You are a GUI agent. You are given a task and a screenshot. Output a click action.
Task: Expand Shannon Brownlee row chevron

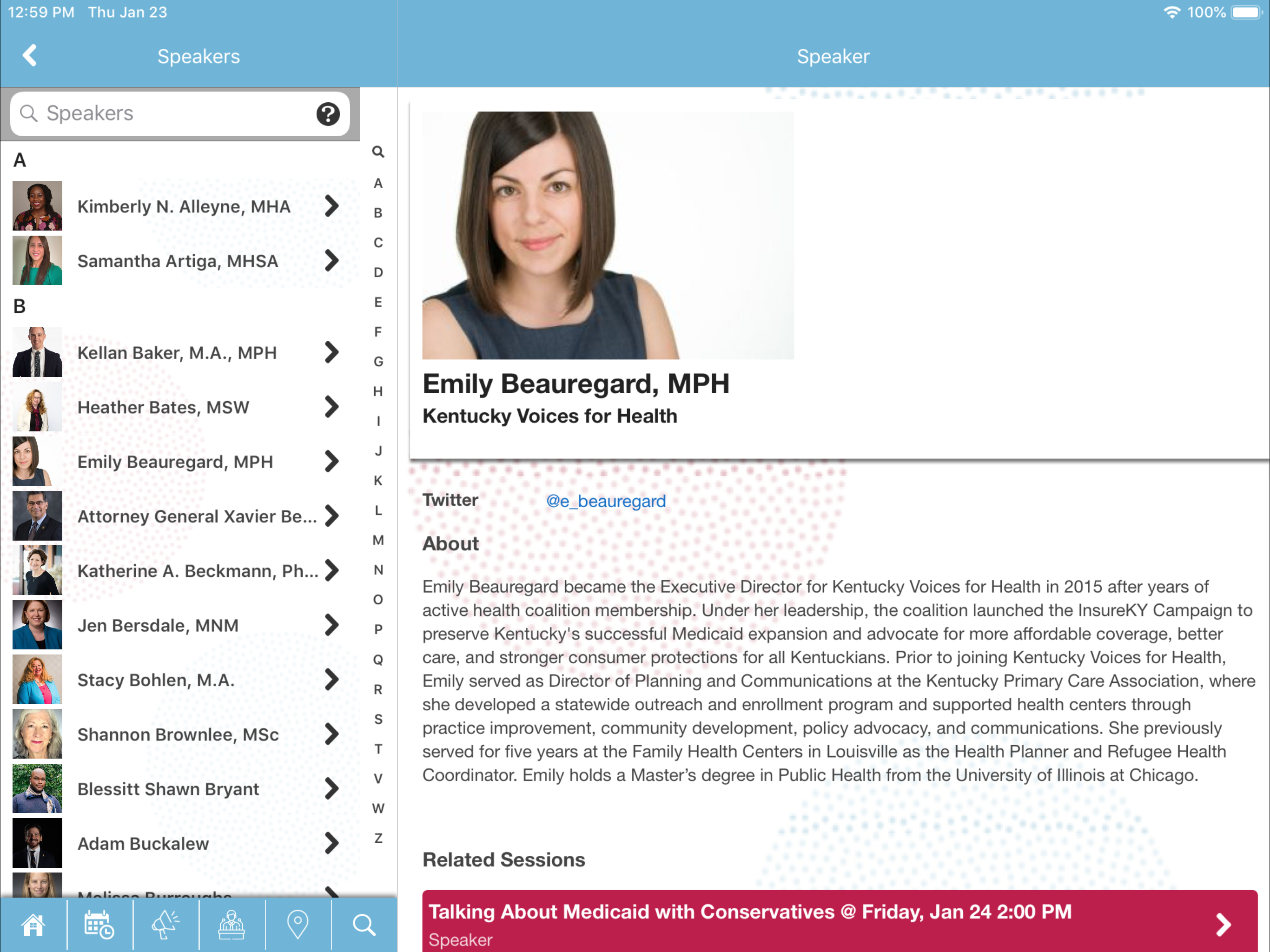click(331, 734)
